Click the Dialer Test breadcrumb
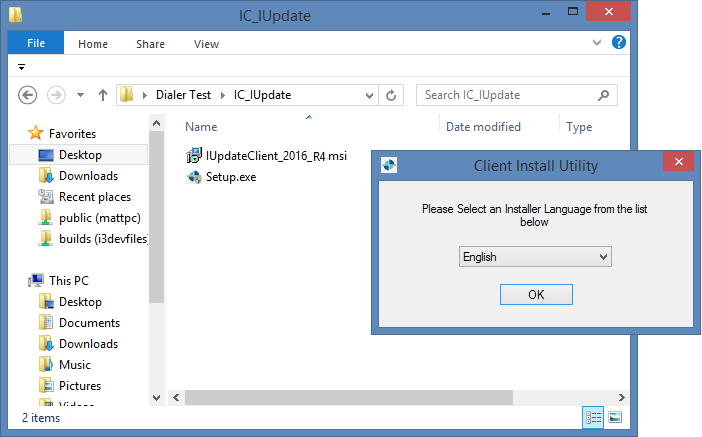 point(183,95)
